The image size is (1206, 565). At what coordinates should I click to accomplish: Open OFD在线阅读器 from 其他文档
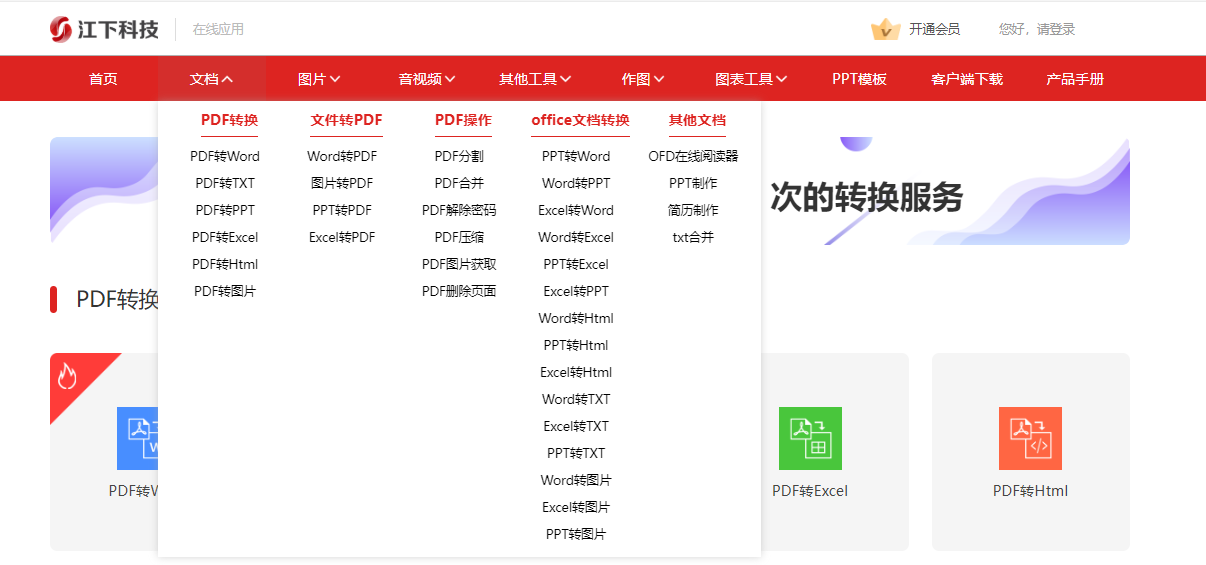pyautogui.click(x=693, y=156)
